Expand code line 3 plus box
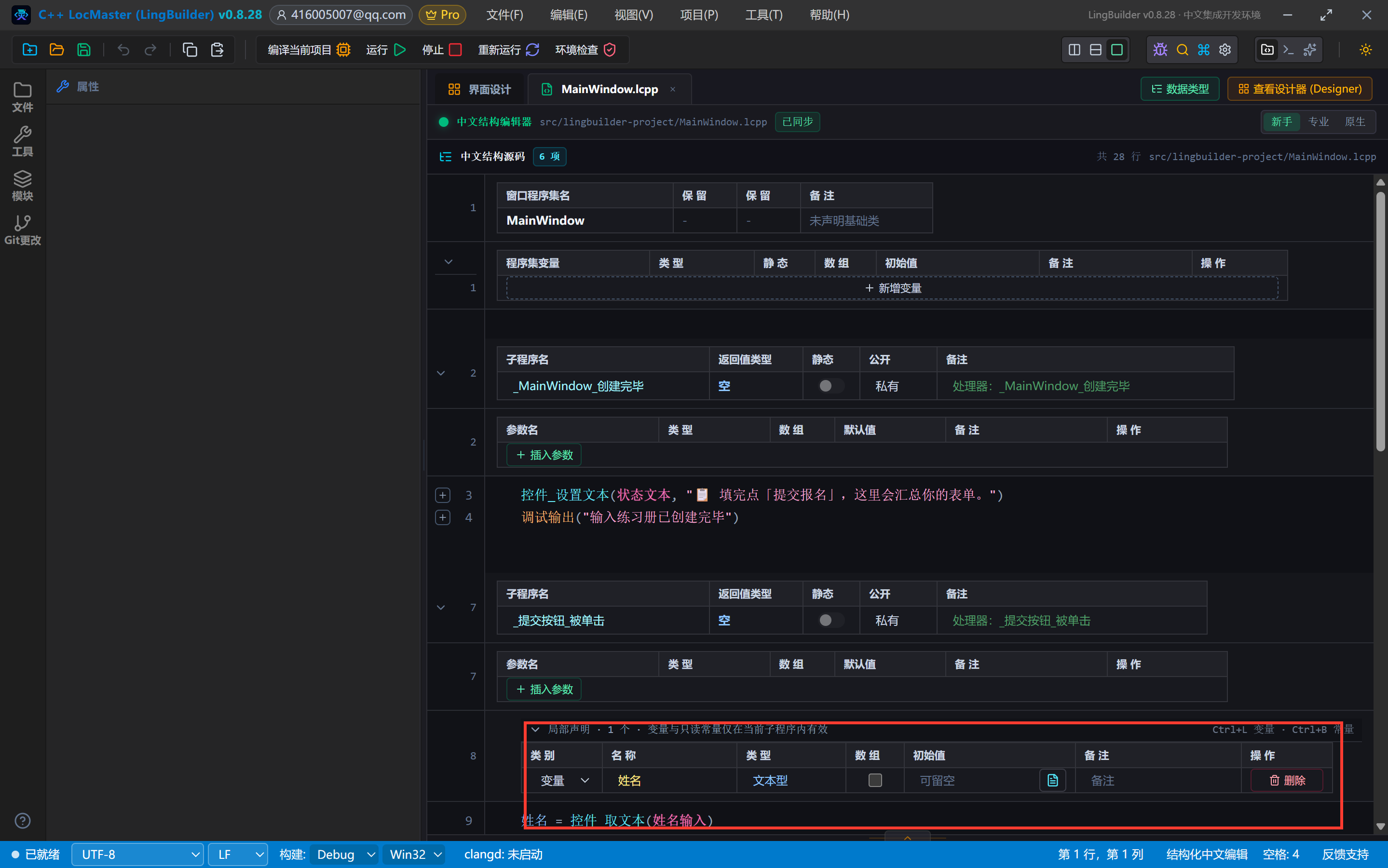 443,495
